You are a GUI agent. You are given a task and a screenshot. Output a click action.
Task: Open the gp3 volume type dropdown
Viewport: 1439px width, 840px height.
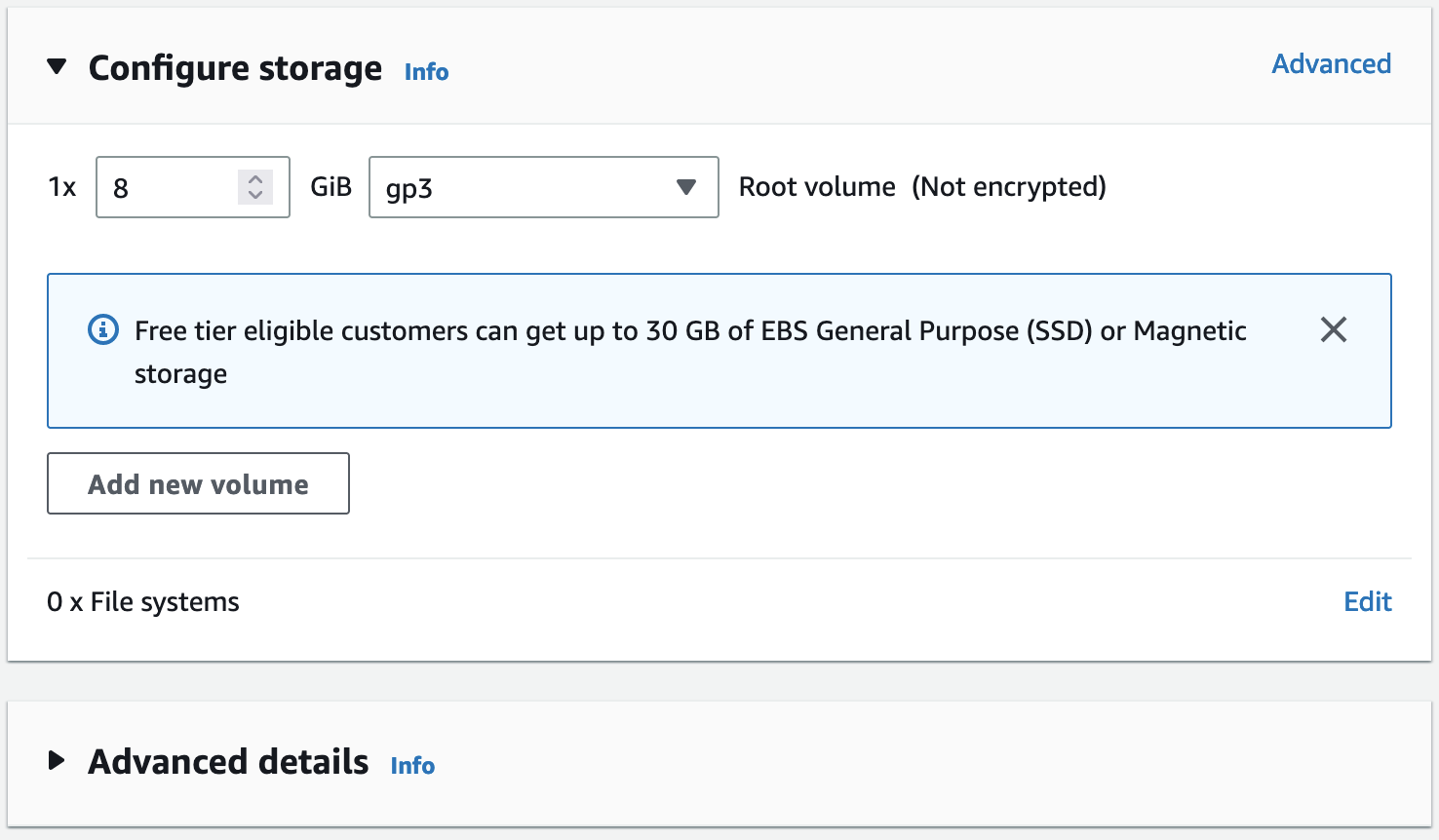point(526,187)
